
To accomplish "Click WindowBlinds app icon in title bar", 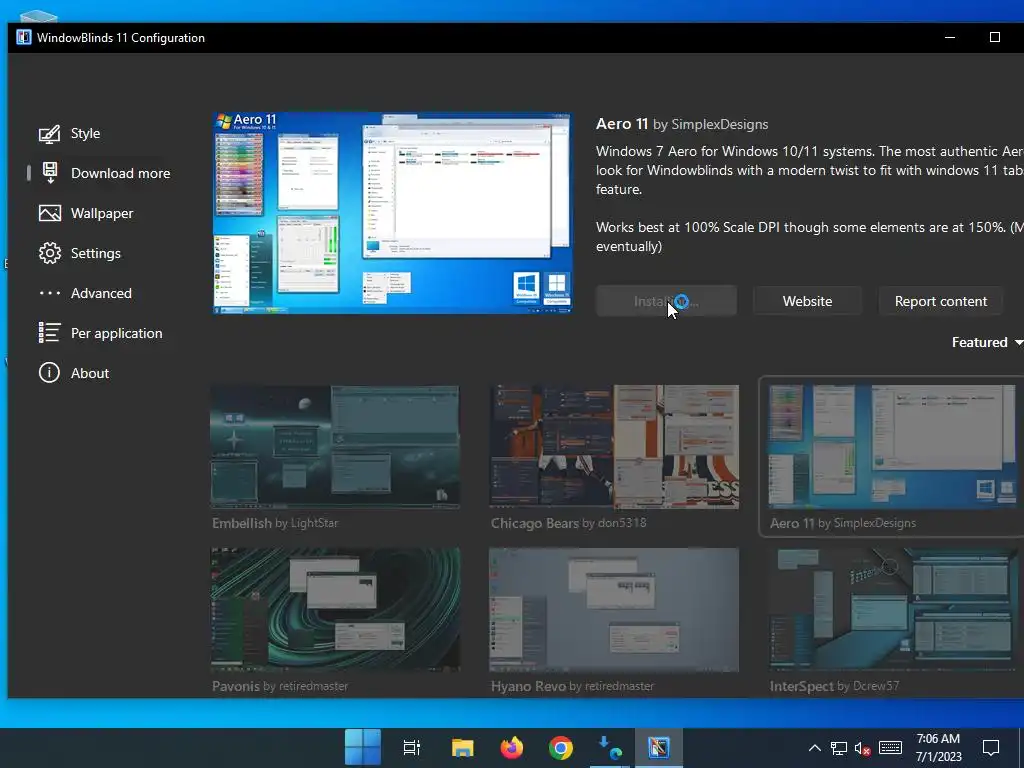I will (x=24, y=37).
